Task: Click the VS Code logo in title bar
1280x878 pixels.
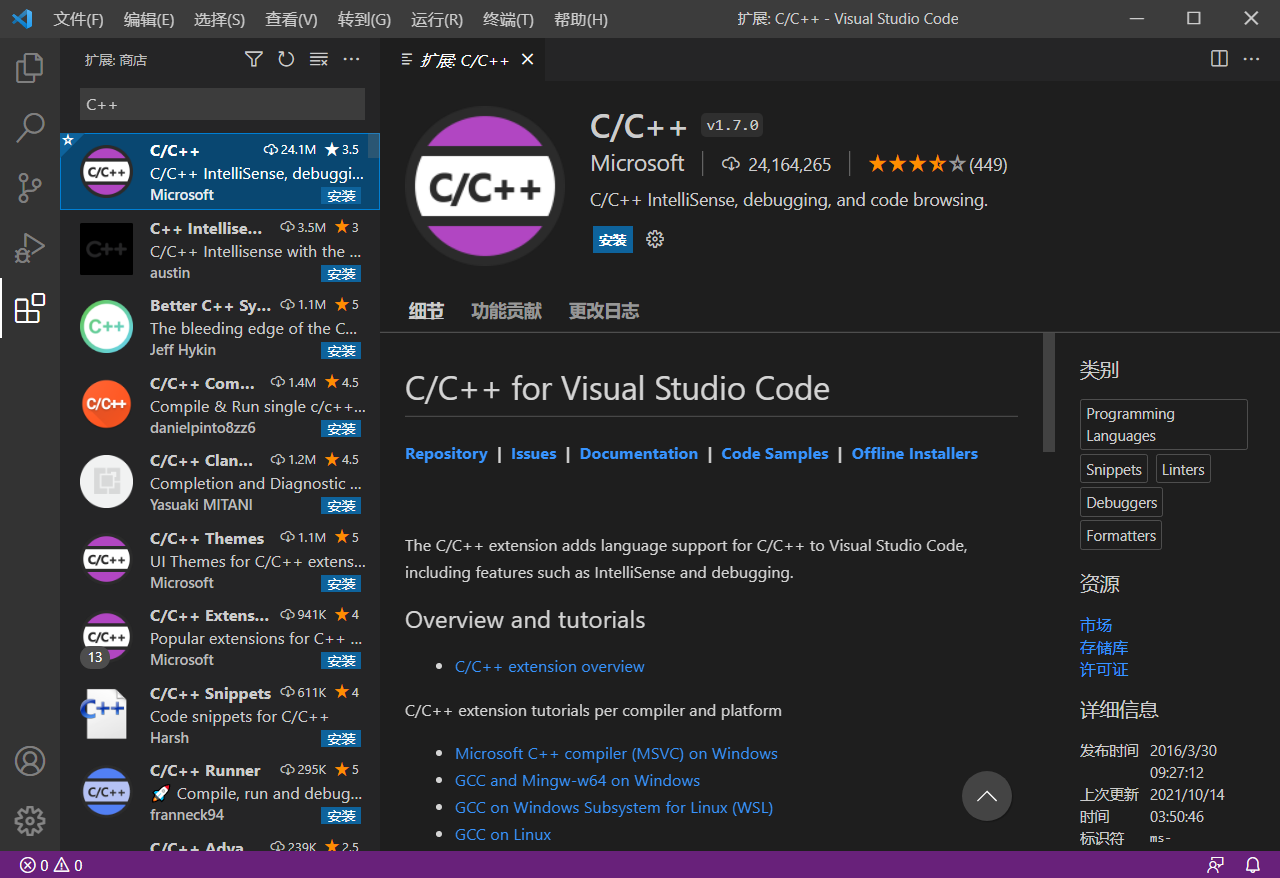Action: (x=22, y=19)
